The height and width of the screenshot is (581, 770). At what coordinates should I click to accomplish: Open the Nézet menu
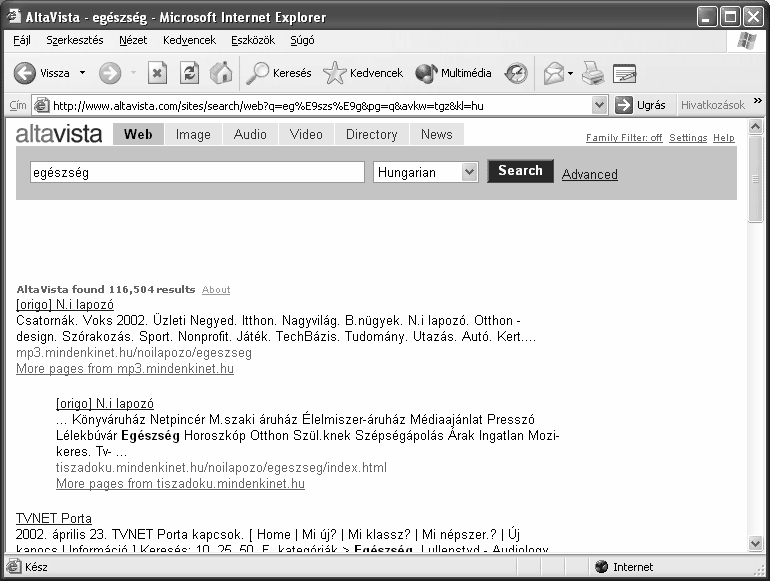[133, 40]
